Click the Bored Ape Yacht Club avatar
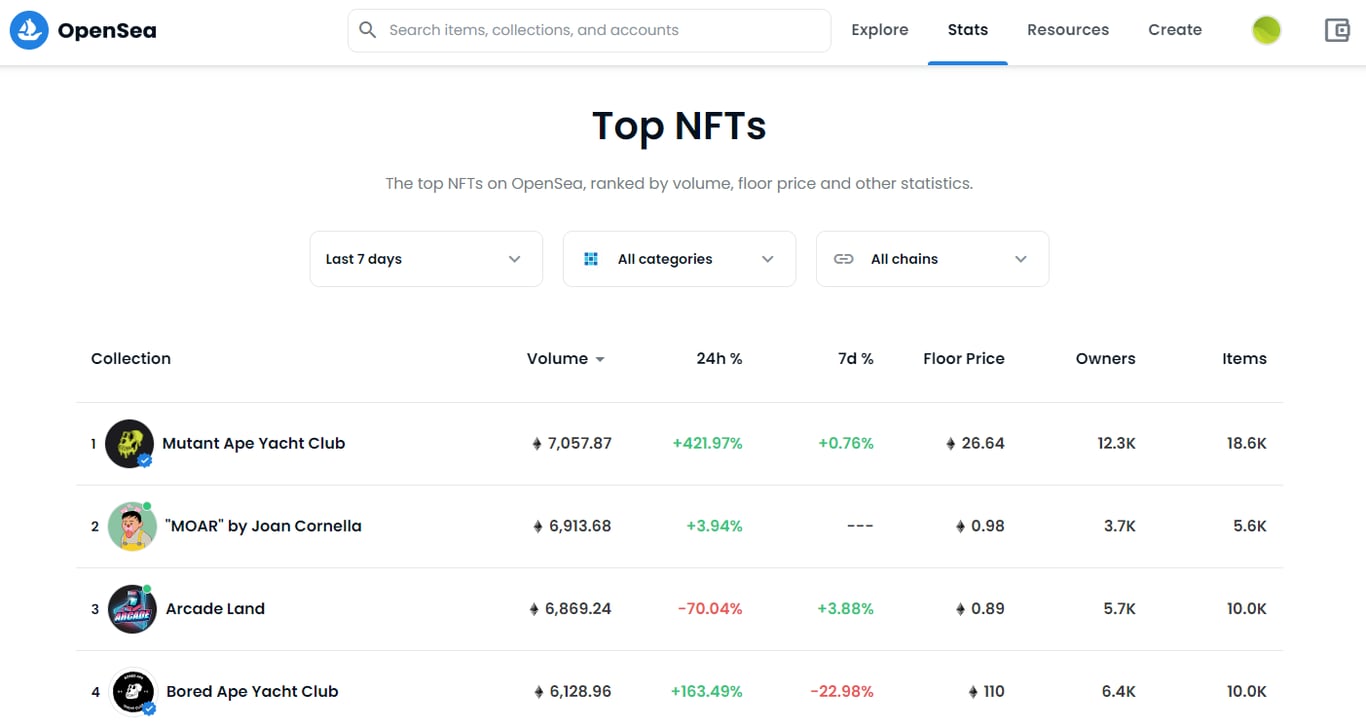This screenshot has height=727, width=1366. tap(132, 691)
